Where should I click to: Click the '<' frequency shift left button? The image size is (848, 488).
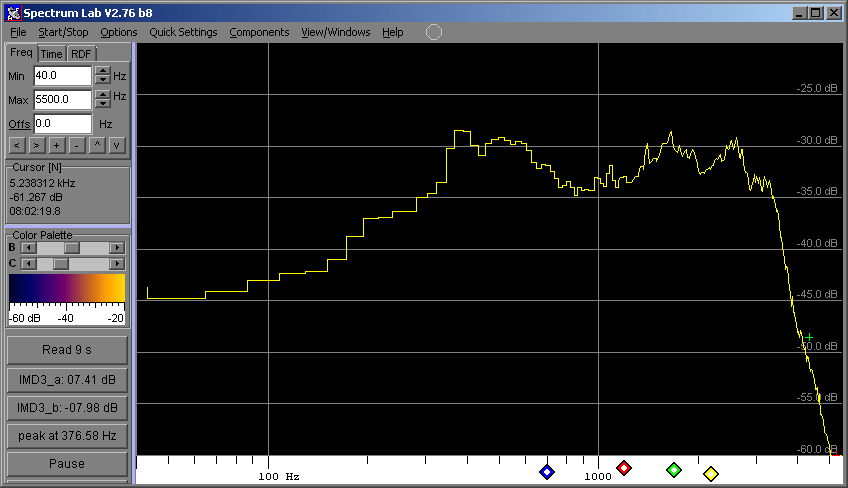18,145
